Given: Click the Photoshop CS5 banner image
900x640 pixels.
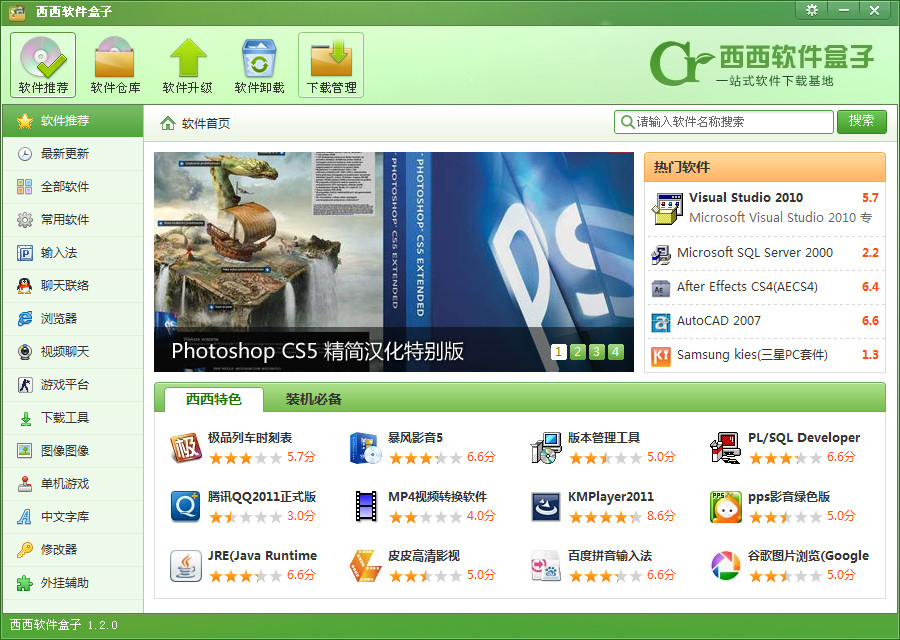Looking at the screenshot, I should coord(394,262).
